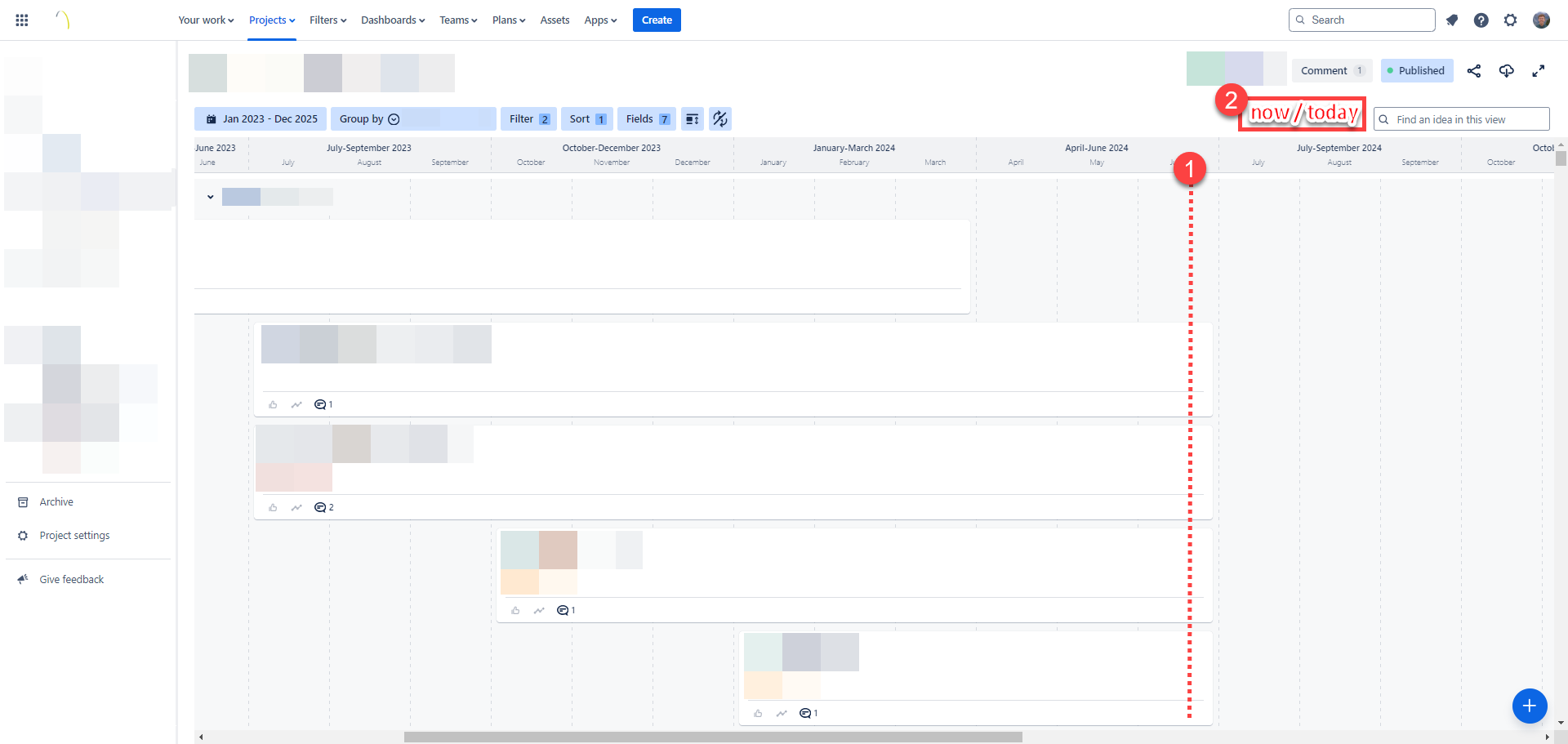Open the settings gear in the top bar

pos(1511,20)
